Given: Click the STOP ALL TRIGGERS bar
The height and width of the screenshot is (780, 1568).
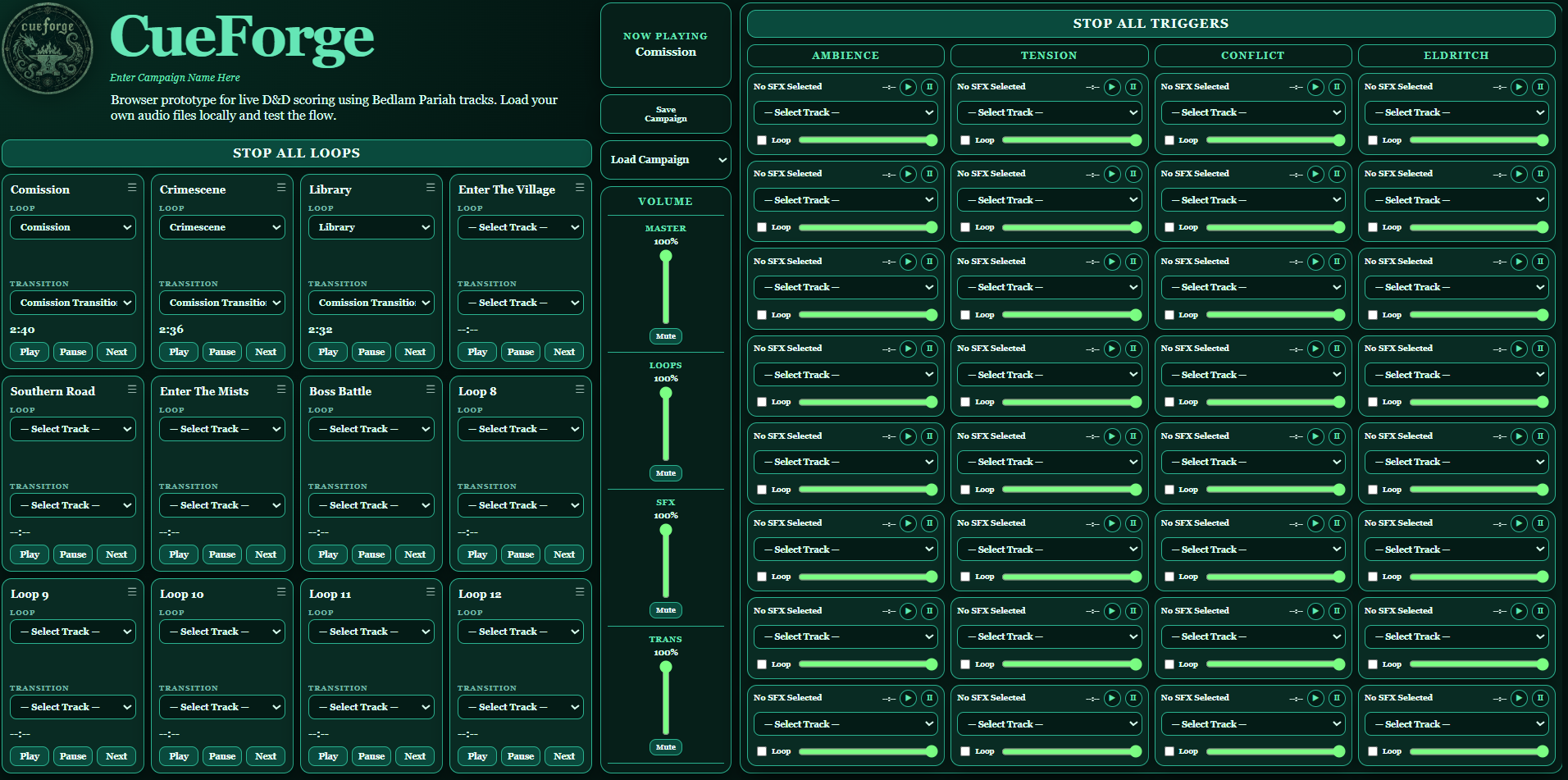Looking at the screenshot, I should pos(1151,24).
